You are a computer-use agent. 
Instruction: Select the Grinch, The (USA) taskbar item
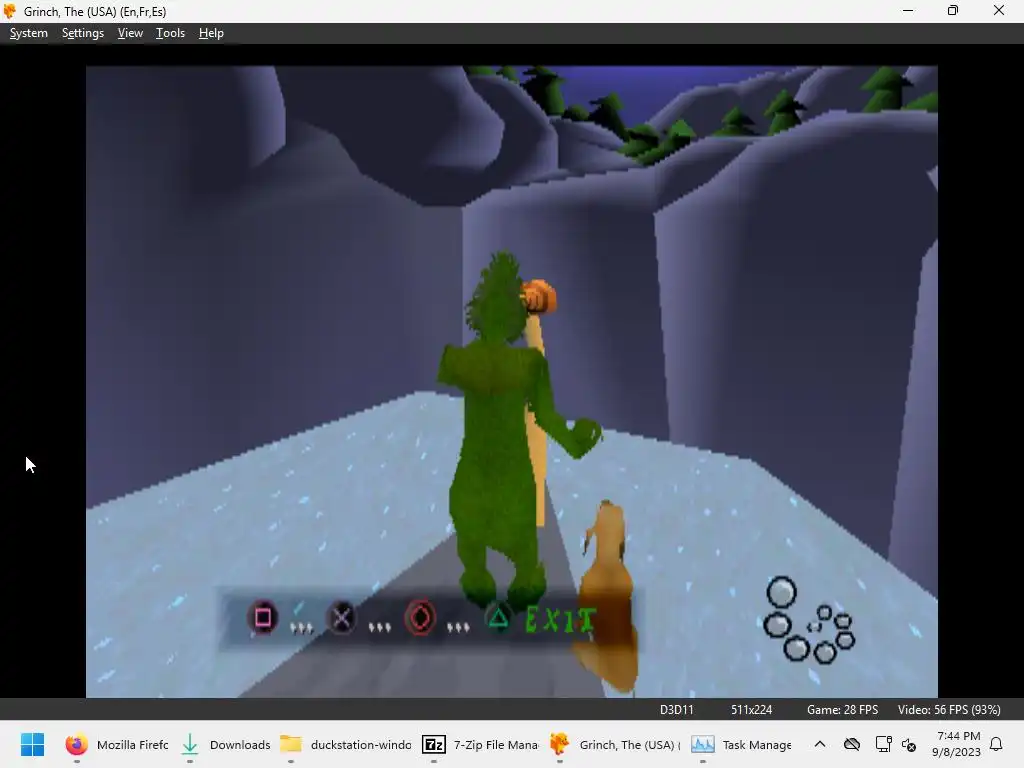pyautogui.click(x=615, y=744)
